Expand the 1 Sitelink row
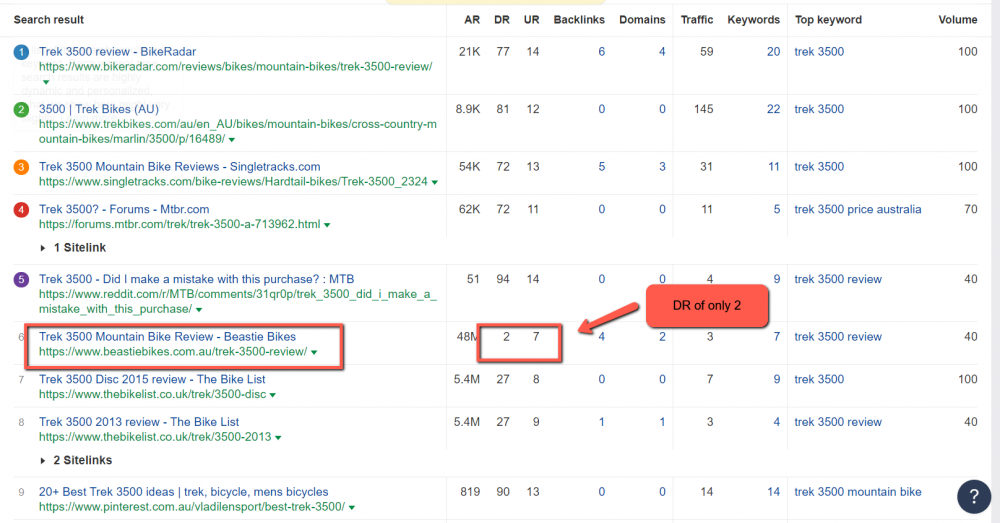 click(x=73, y=247)
